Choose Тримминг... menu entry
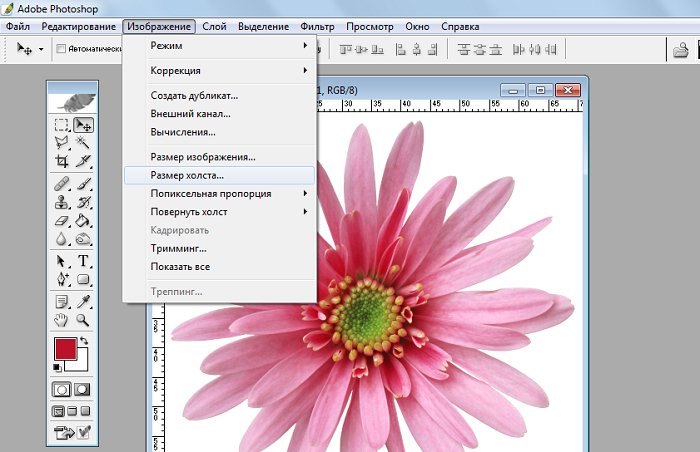The height and width of the screenshot is (452, 700). tap(220, 248)
